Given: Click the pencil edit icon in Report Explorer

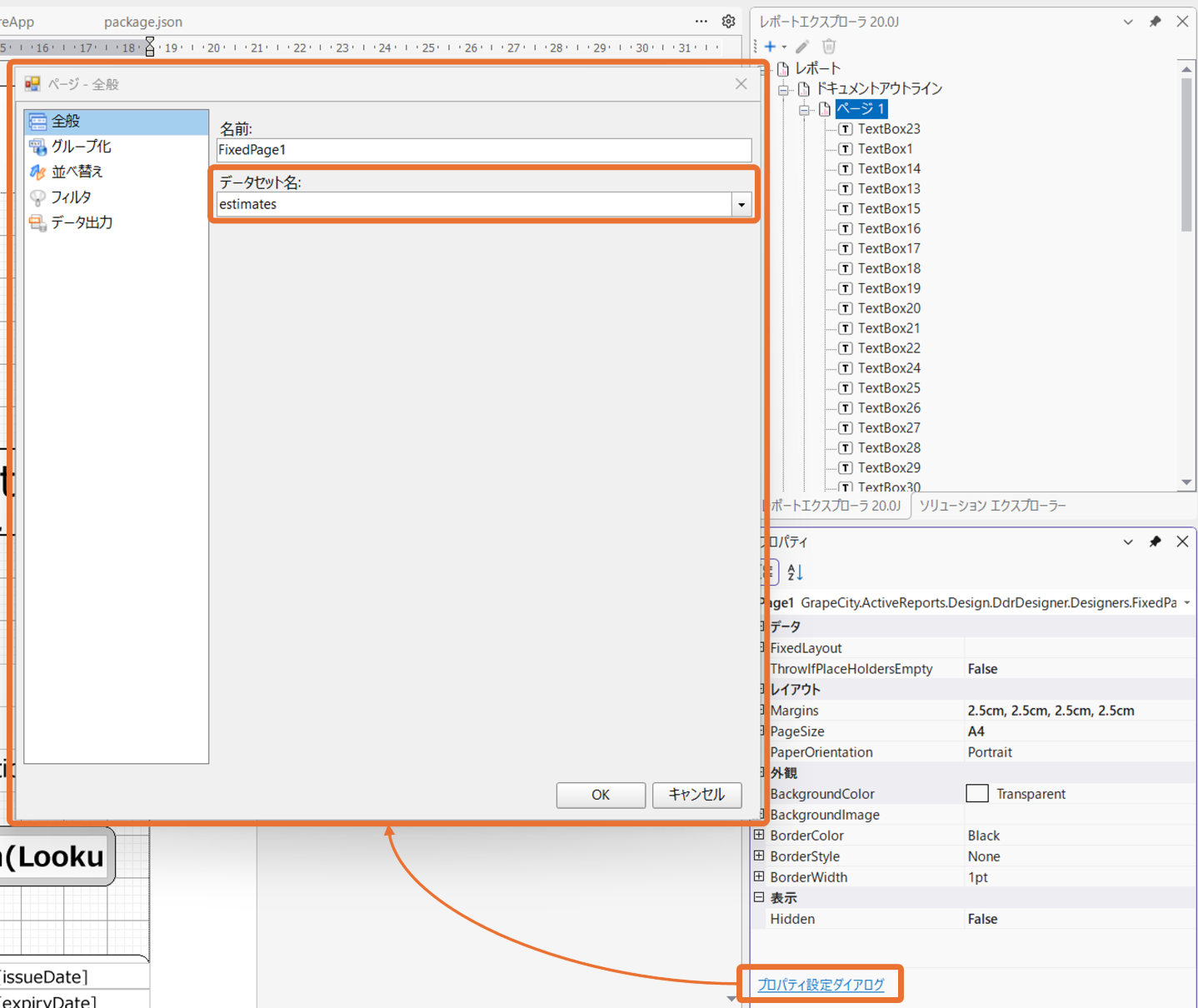Looking at the screenshot, I should coord(802,47).
